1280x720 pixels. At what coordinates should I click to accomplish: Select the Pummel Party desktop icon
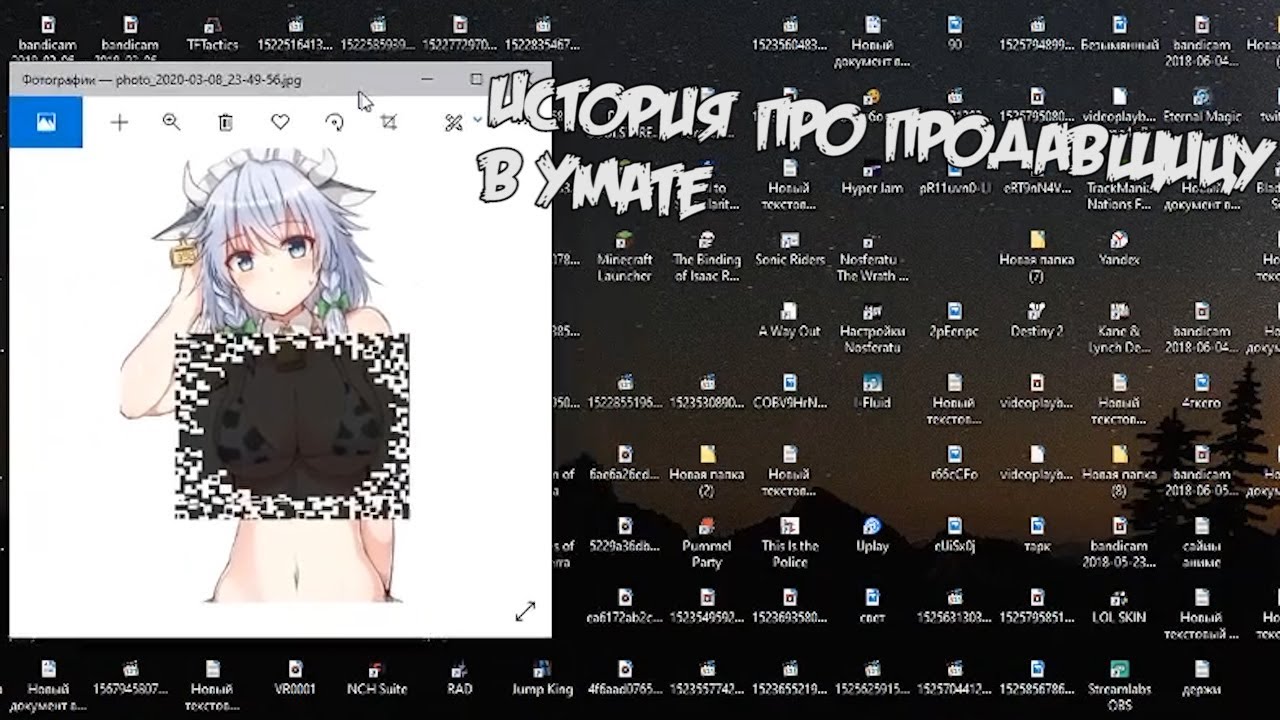[707, 543]
